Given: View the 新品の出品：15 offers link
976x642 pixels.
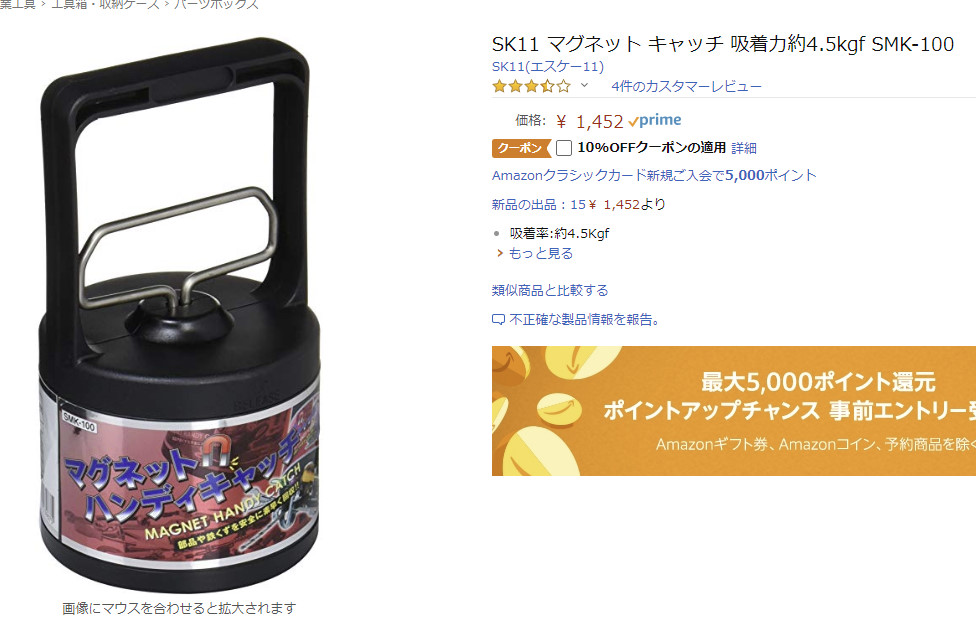Looking at the screenshot, I should [x=538, y=204].
